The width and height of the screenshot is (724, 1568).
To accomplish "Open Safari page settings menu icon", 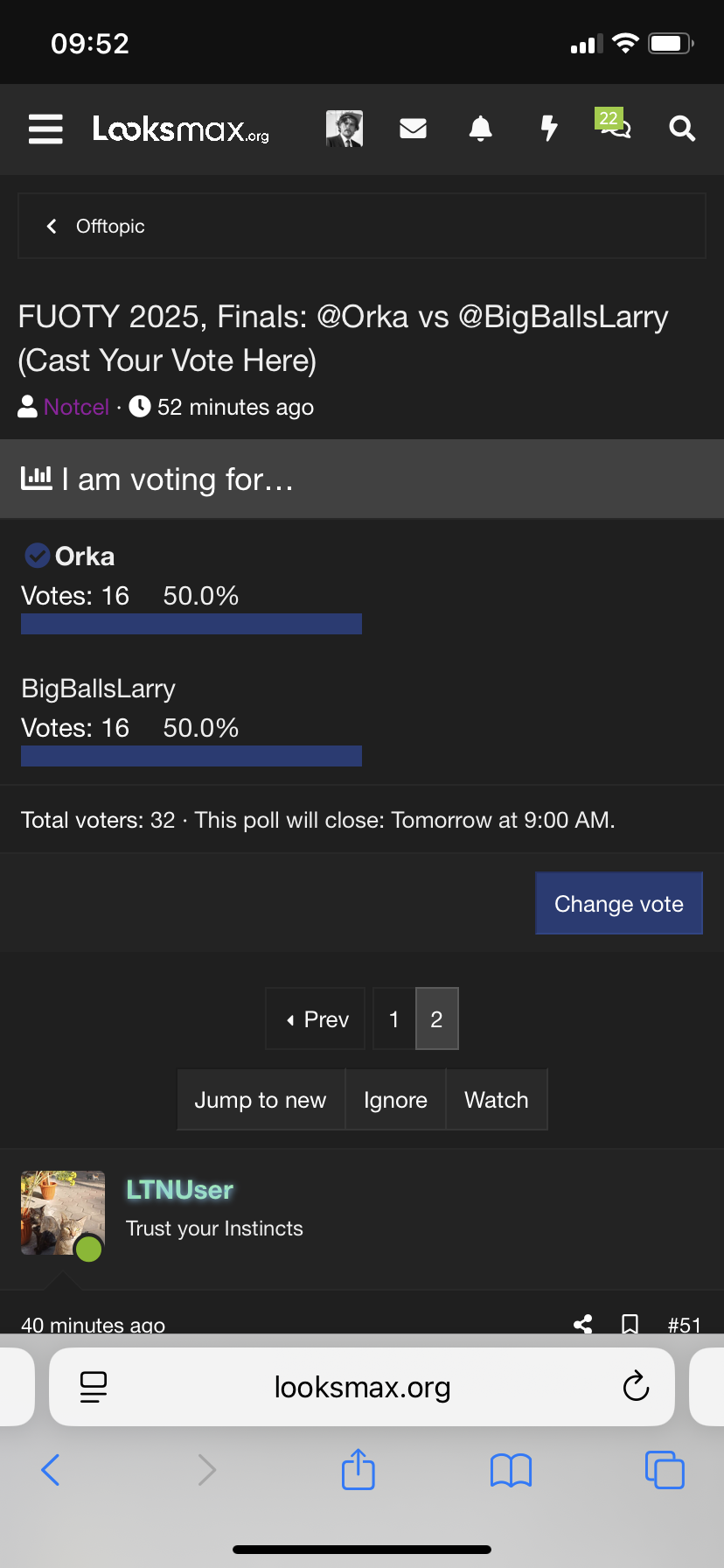I will tap(94, 1387).
